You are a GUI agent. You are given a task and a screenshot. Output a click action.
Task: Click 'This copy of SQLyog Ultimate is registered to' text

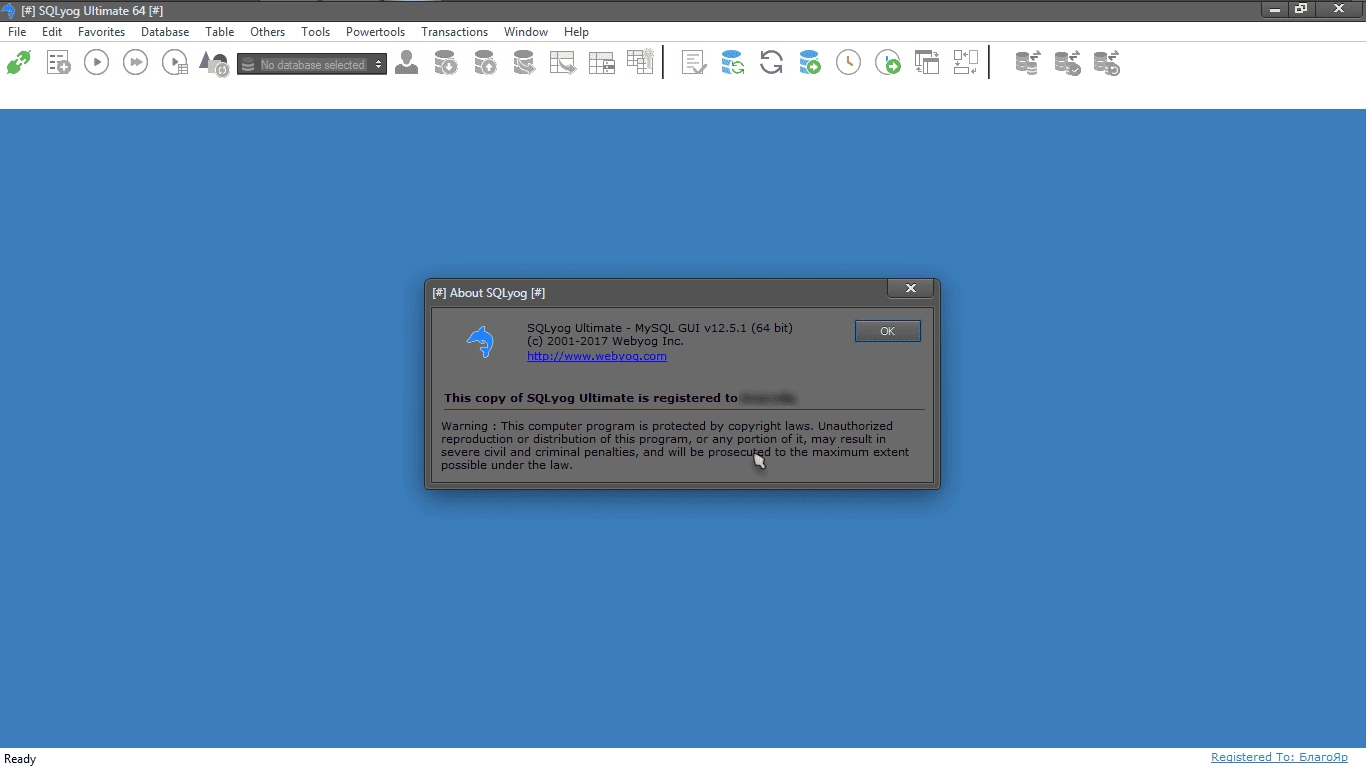(x=591, y=398)
